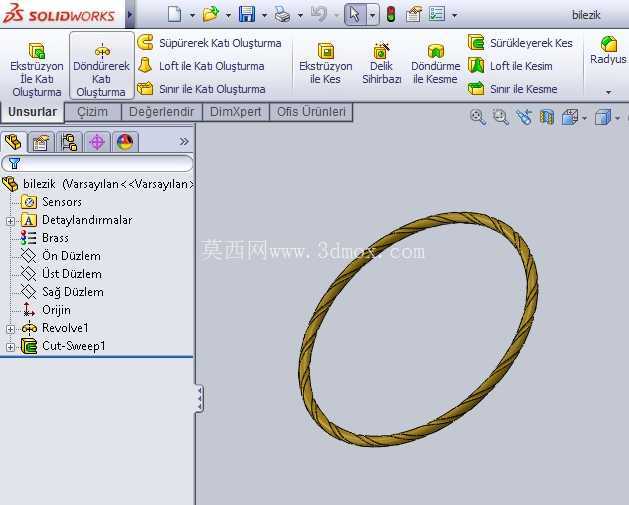Screen dimensions: 629x505
Task: Select the Brass material item
Action: [x=45, y=238]
